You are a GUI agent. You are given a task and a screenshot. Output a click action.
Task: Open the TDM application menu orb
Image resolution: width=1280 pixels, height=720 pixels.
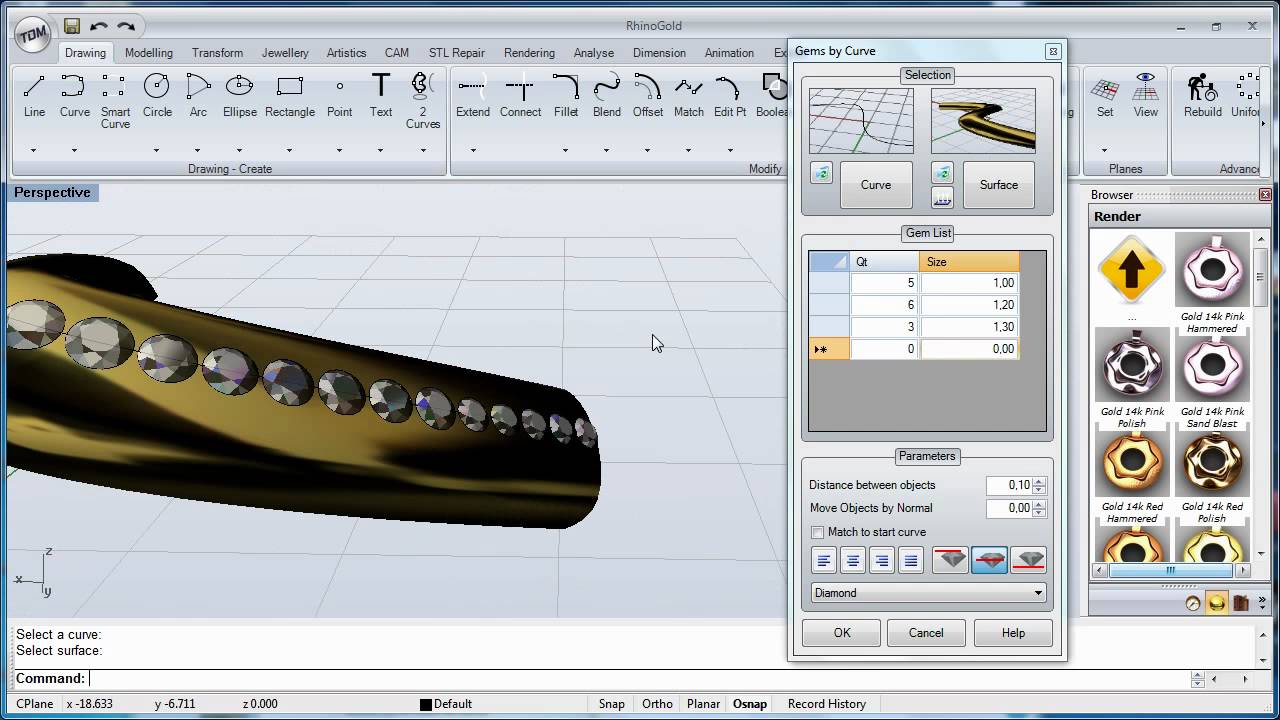(x=34, y=35)
